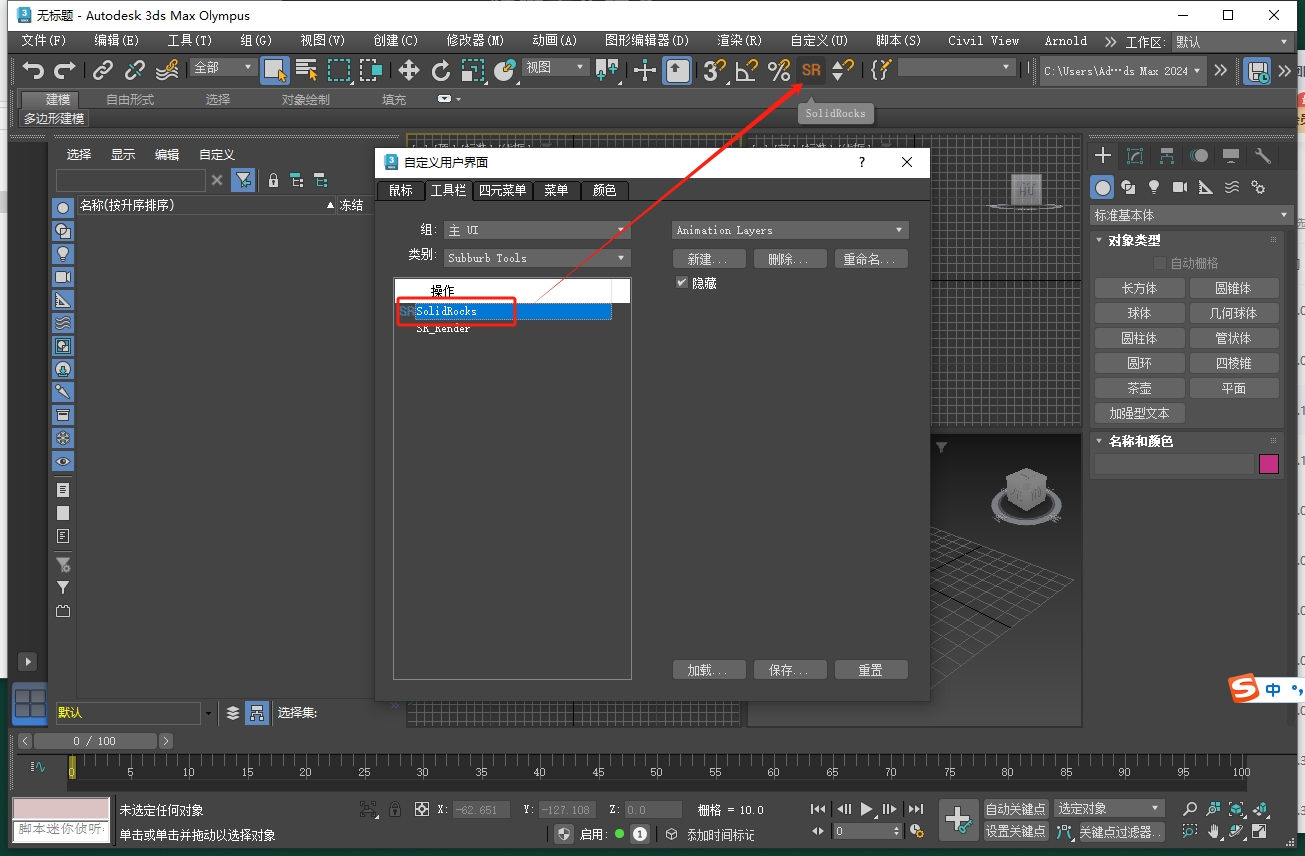Toggle 设置关键点 set key mode

click(1016, 831)
